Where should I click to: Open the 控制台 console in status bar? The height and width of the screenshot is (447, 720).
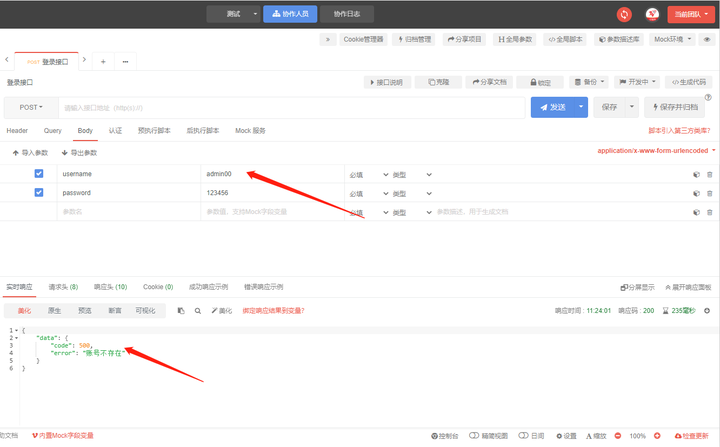click(444, 436)
